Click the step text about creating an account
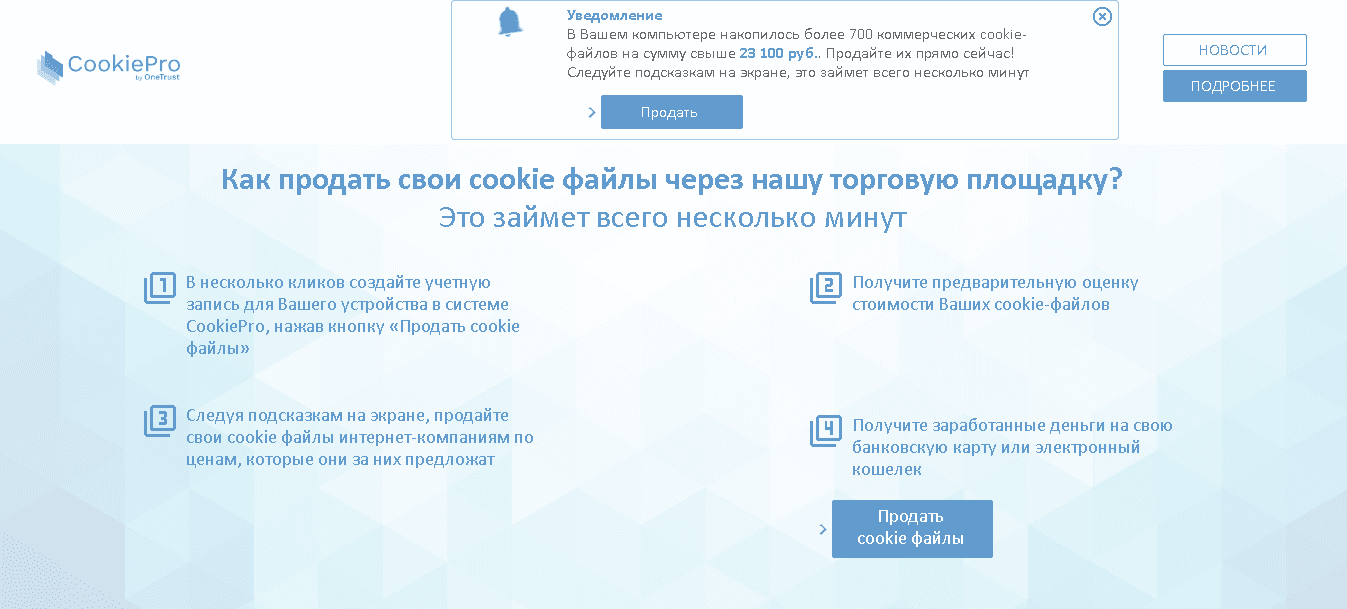 pos(350,314)
